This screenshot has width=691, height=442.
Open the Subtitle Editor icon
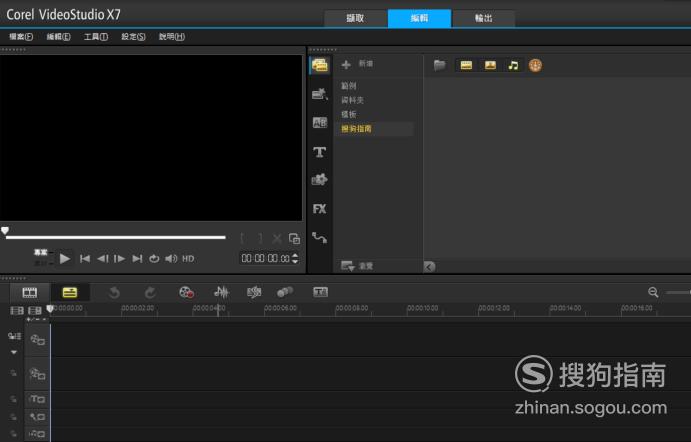pyautogui.click(x=320, y=292)
